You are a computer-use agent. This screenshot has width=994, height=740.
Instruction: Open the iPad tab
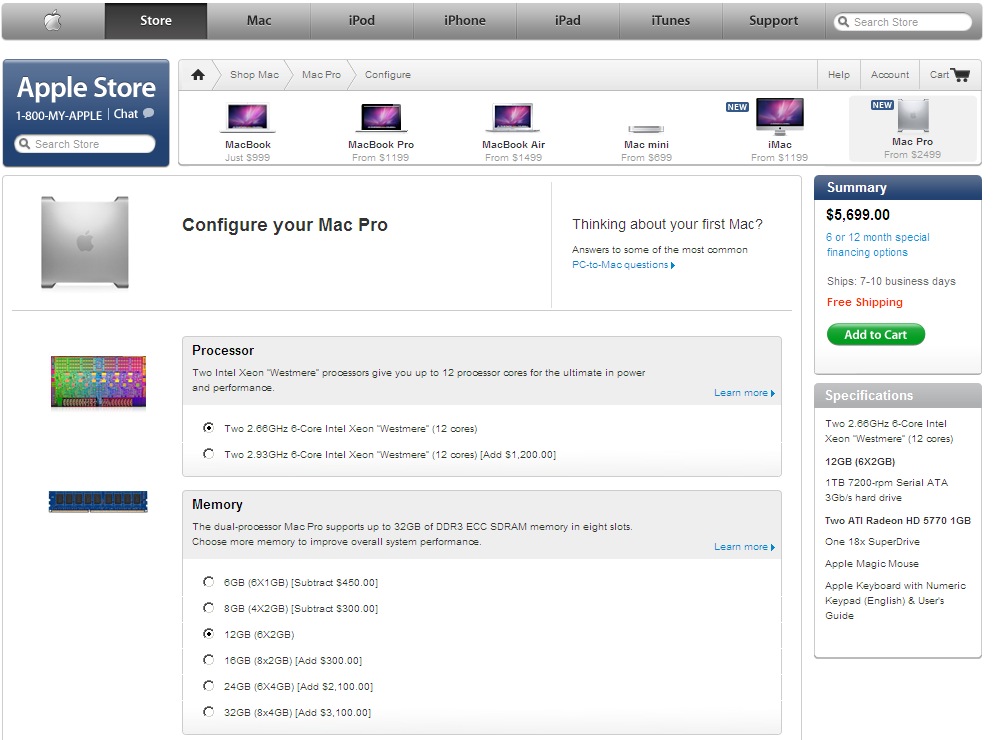pos(567,21)
